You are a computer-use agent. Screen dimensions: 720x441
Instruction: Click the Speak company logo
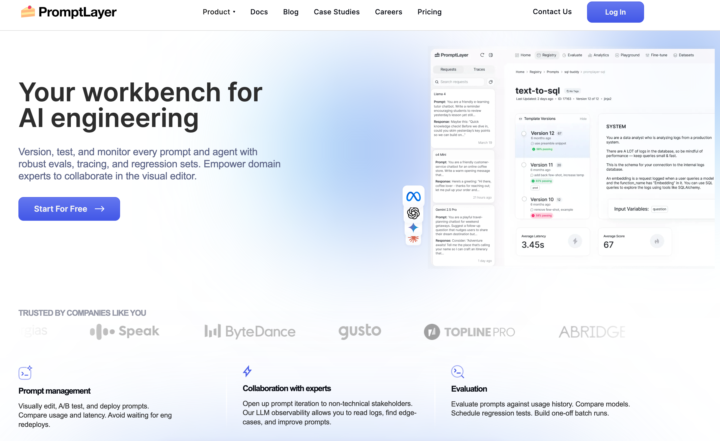pyautogui.click(x=124, y=331)
